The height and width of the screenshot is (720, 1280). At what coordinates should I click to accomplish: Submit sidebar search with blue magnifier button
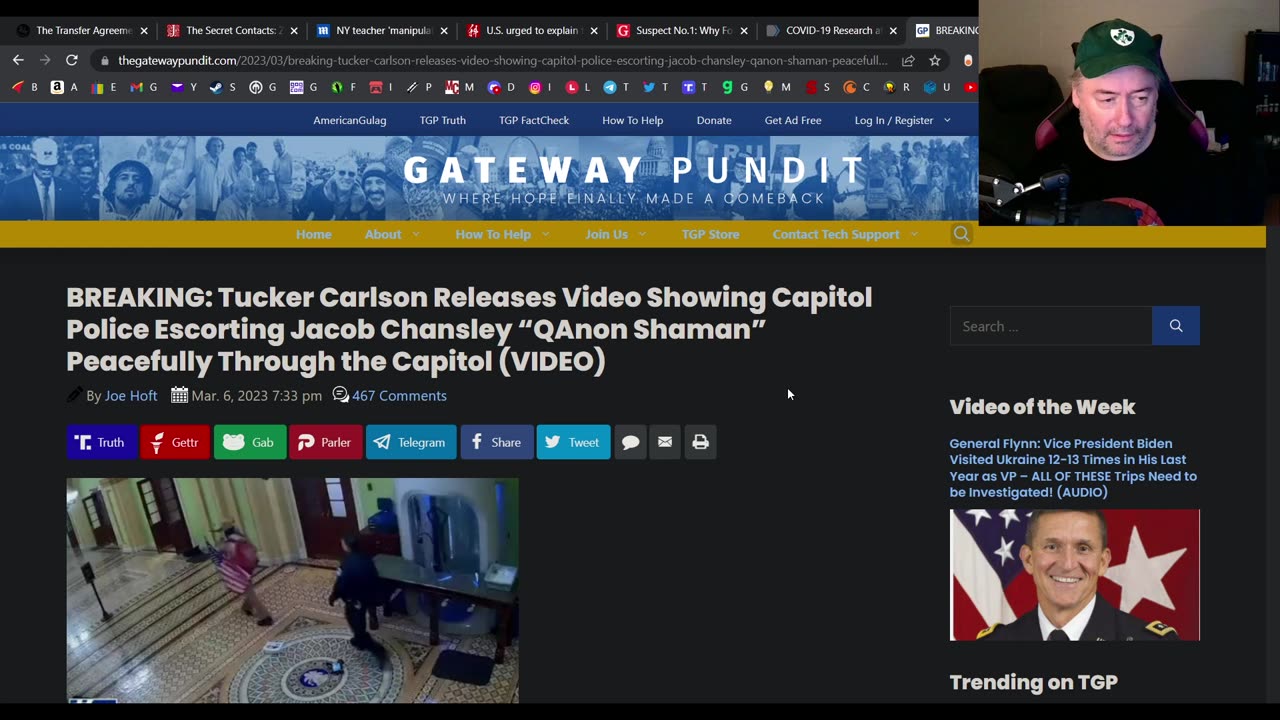[1176, 326]
